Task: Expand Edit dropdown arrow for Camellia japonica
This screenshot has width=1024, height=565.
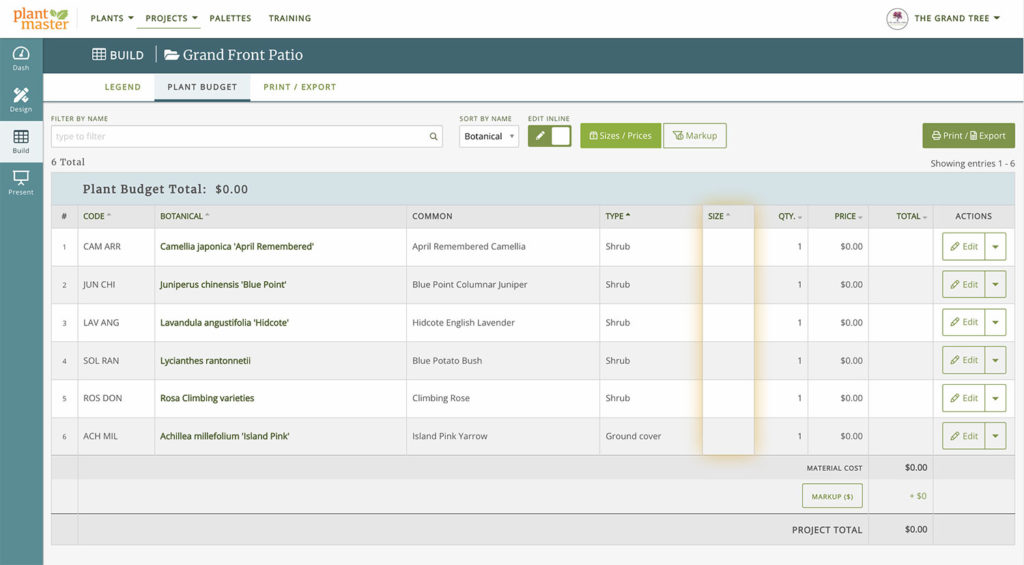Action: coord(995,246)
